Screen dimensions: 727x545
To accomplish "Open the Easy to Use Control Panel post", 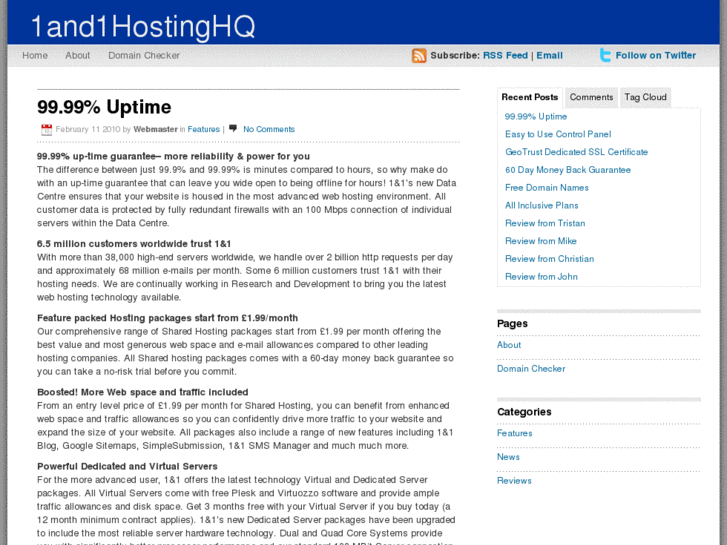I will pos(558,134).
